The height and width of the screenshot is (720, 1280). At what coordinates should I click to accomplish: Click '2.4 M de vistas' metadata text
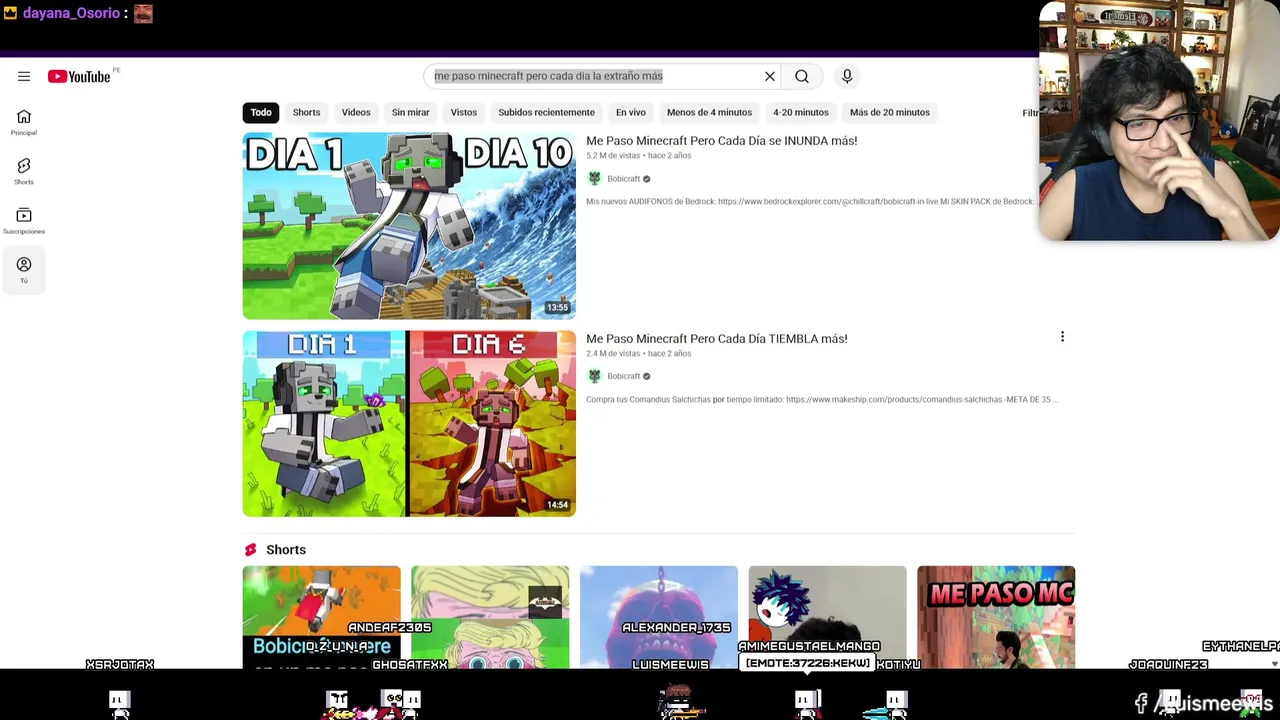coord(613,354)
